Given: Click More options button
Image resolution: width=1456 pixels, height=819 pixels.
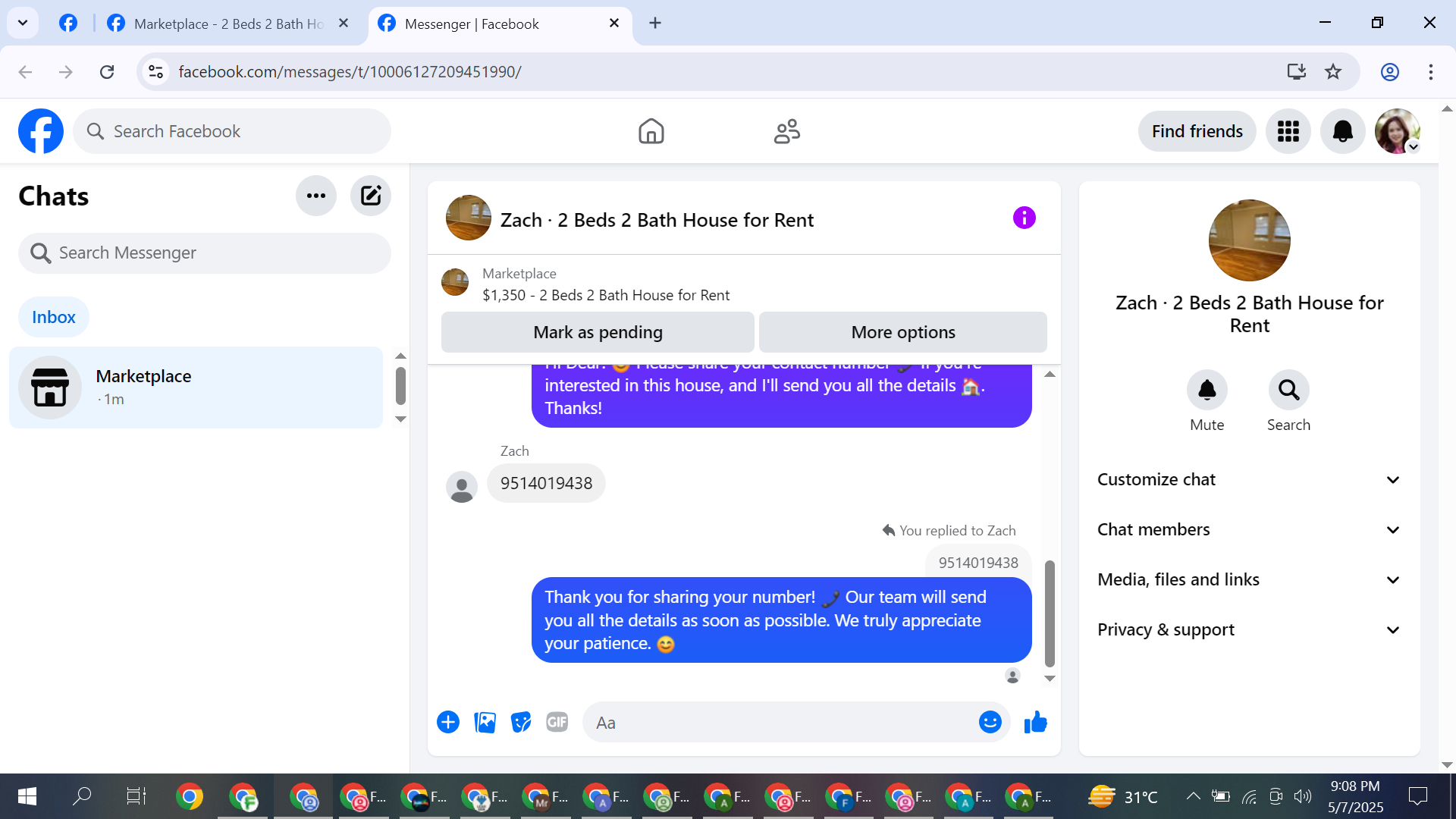Looking at the screenshot, I should pyautogui.click(x=902, y=332).
